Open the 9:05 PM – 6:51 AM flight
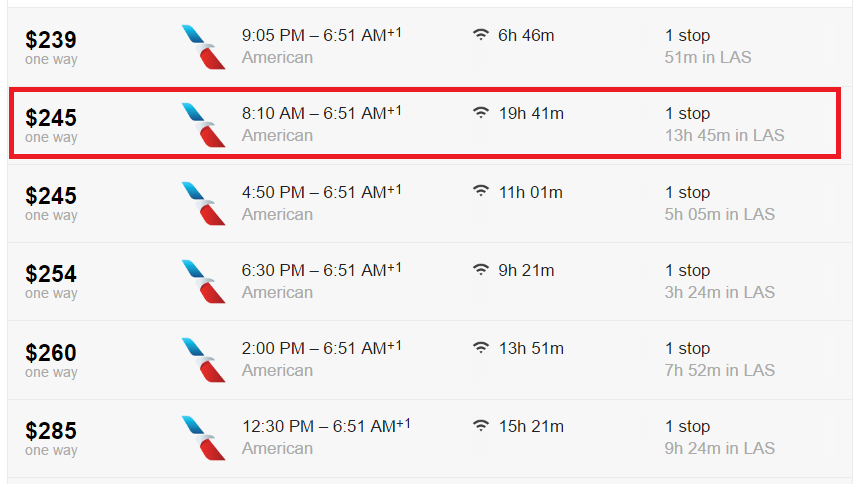Viewport: 860px width, 487px height. 322,35
